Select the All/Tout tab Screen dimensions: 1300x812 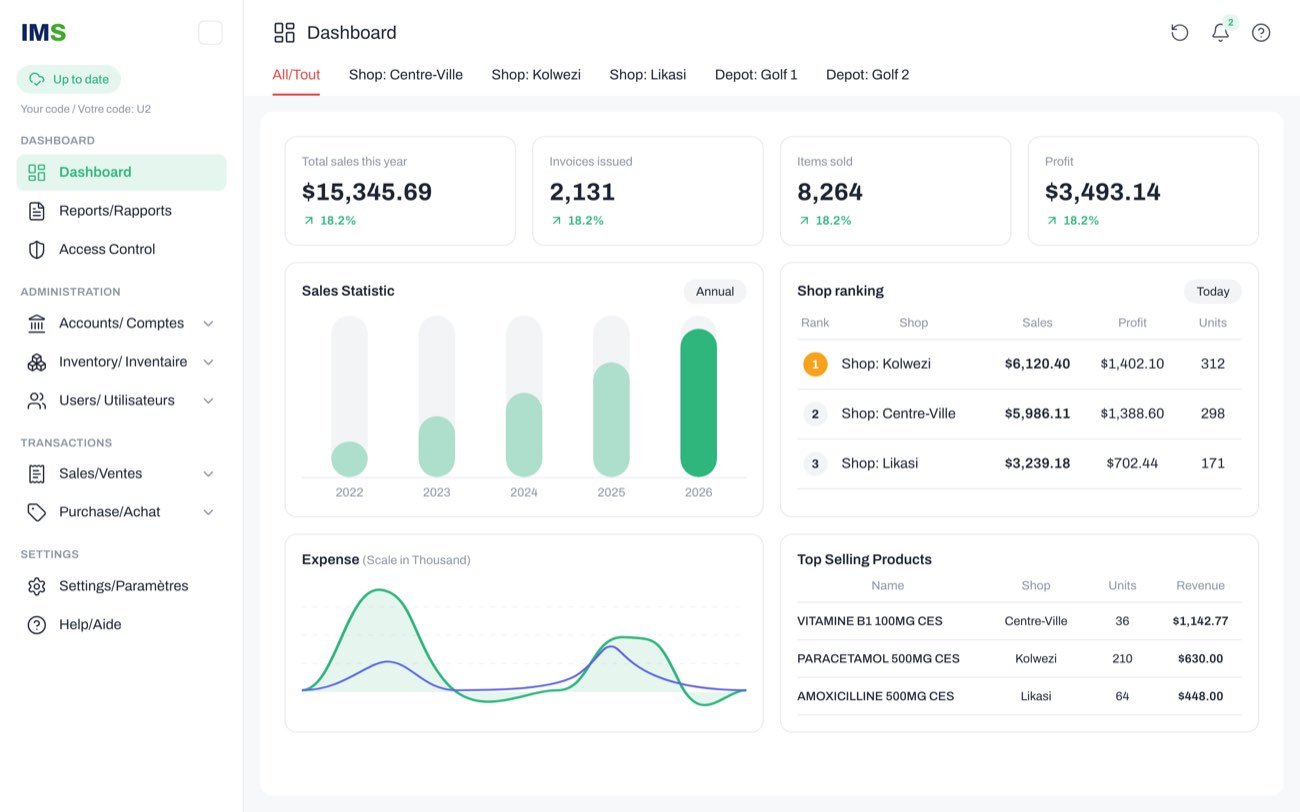pyautogui.click(x=296, y=75)
